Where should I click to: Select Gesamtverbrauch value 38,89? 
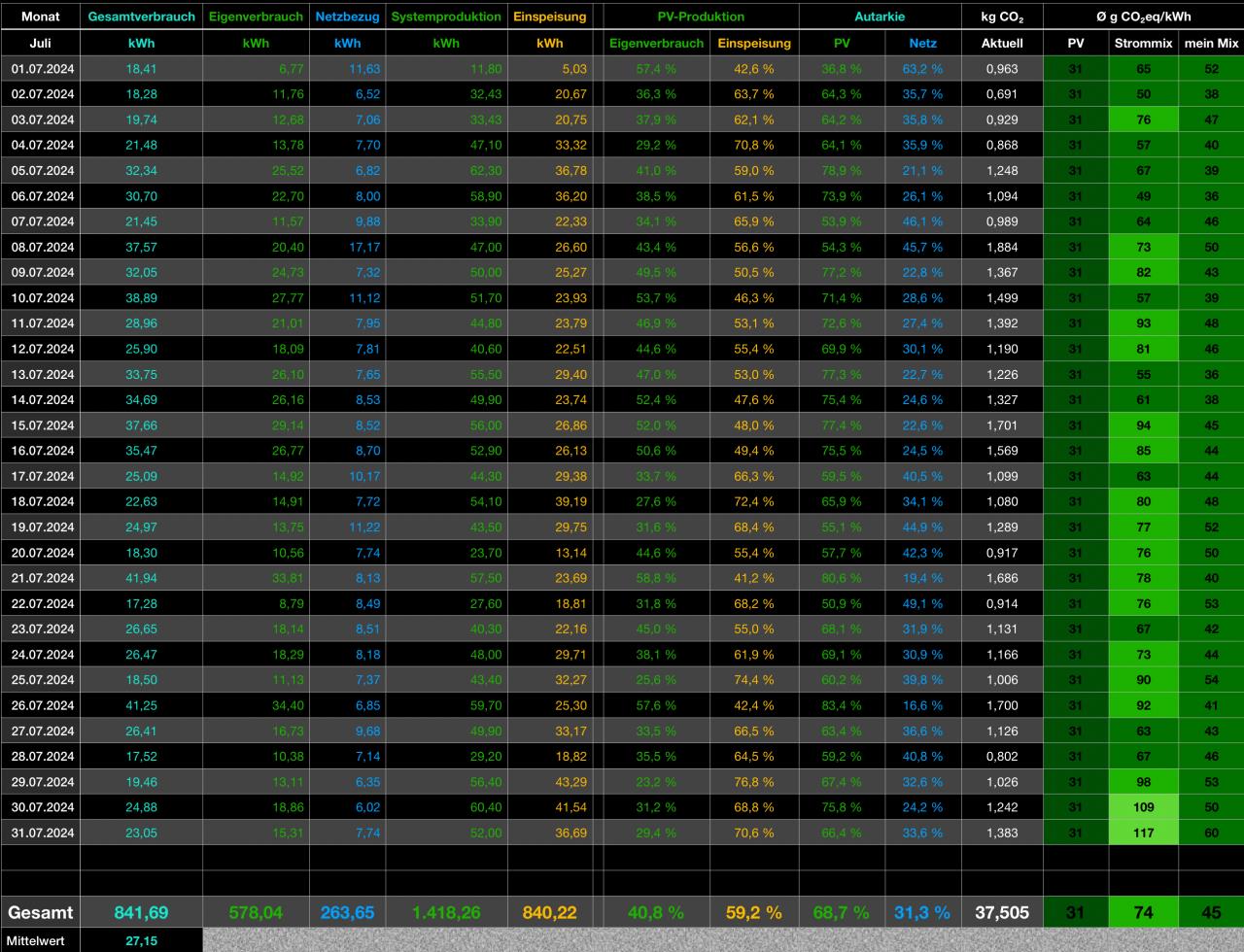(141, 298)
